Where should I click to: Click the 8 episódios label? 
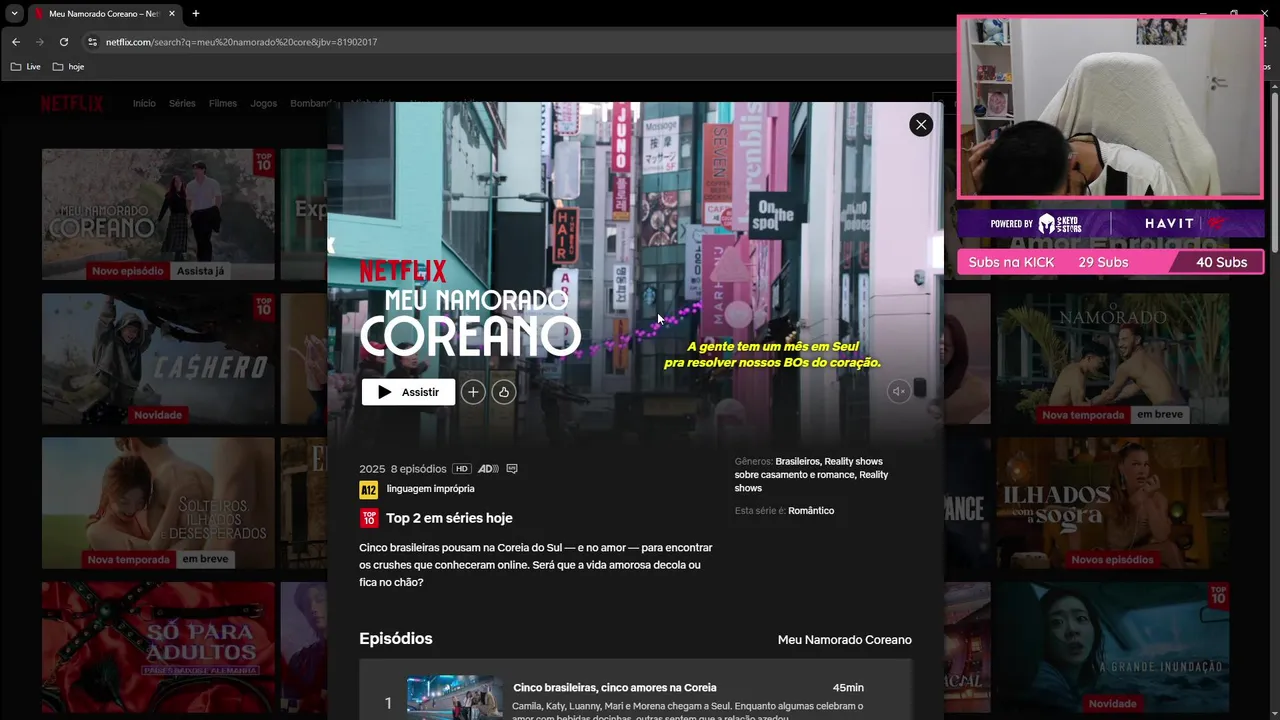pos(419,469)
